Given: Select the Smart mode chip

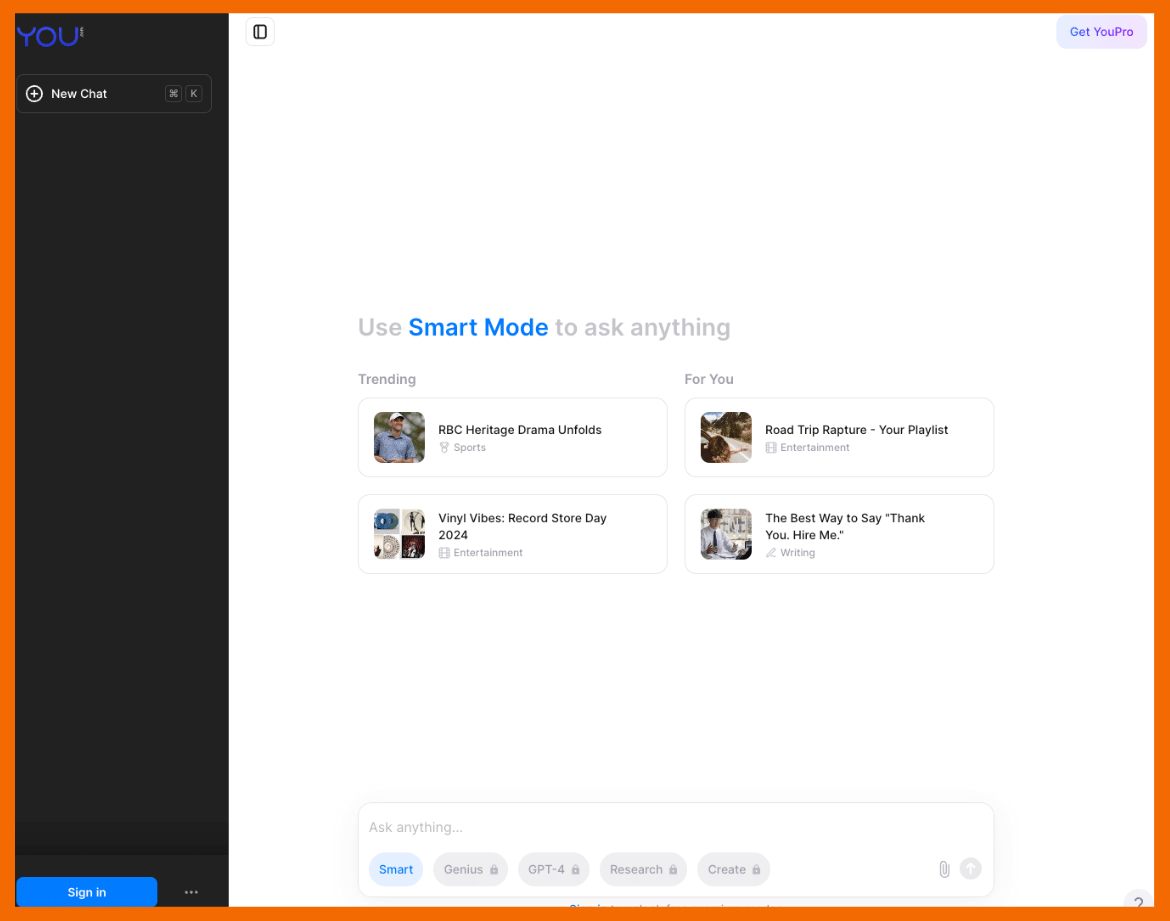Looking at the screenshot, I should pos(395,869).
